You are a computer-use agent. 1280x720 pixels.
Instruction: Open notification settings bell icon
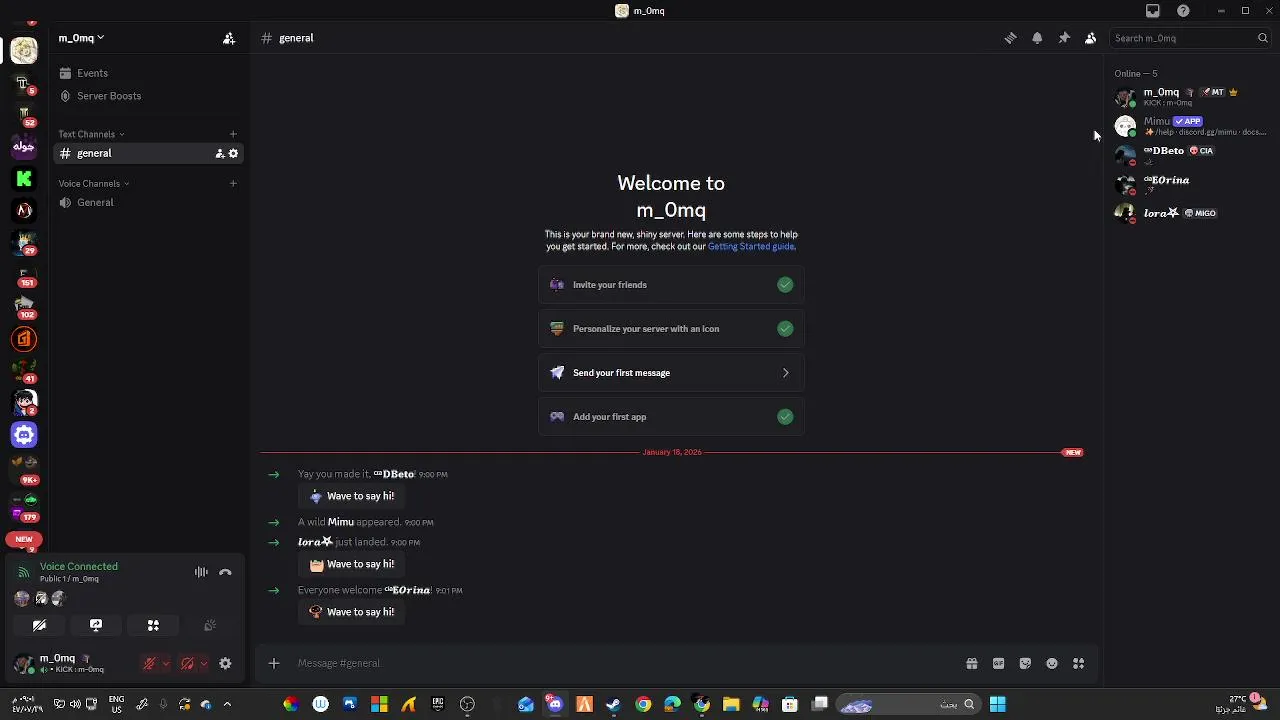[x=1037, y=38]
